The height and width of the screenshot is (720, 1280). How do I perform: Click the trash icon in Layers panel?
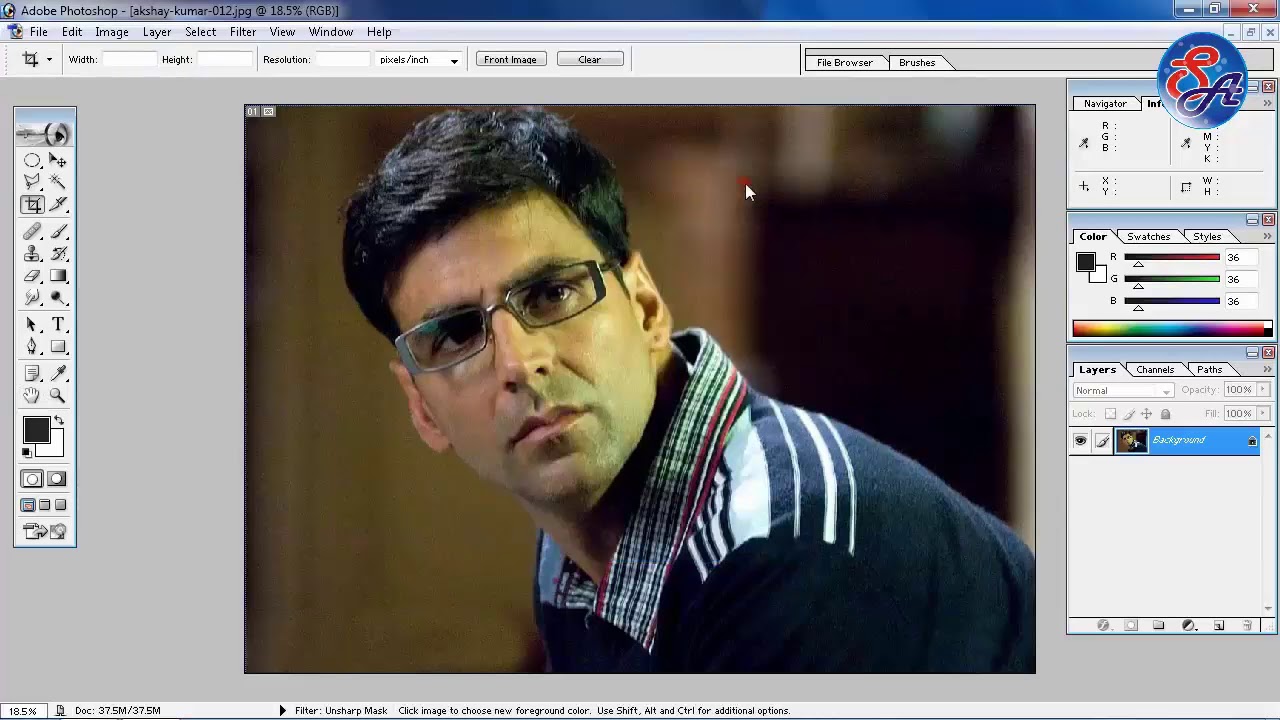click(x=1247, y=626)
